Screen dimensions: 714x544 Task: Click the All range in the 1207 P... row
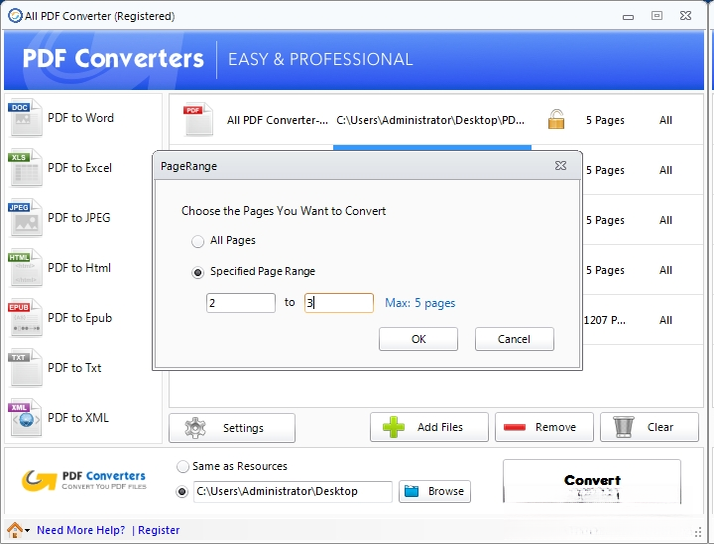[x=666, y=320]
